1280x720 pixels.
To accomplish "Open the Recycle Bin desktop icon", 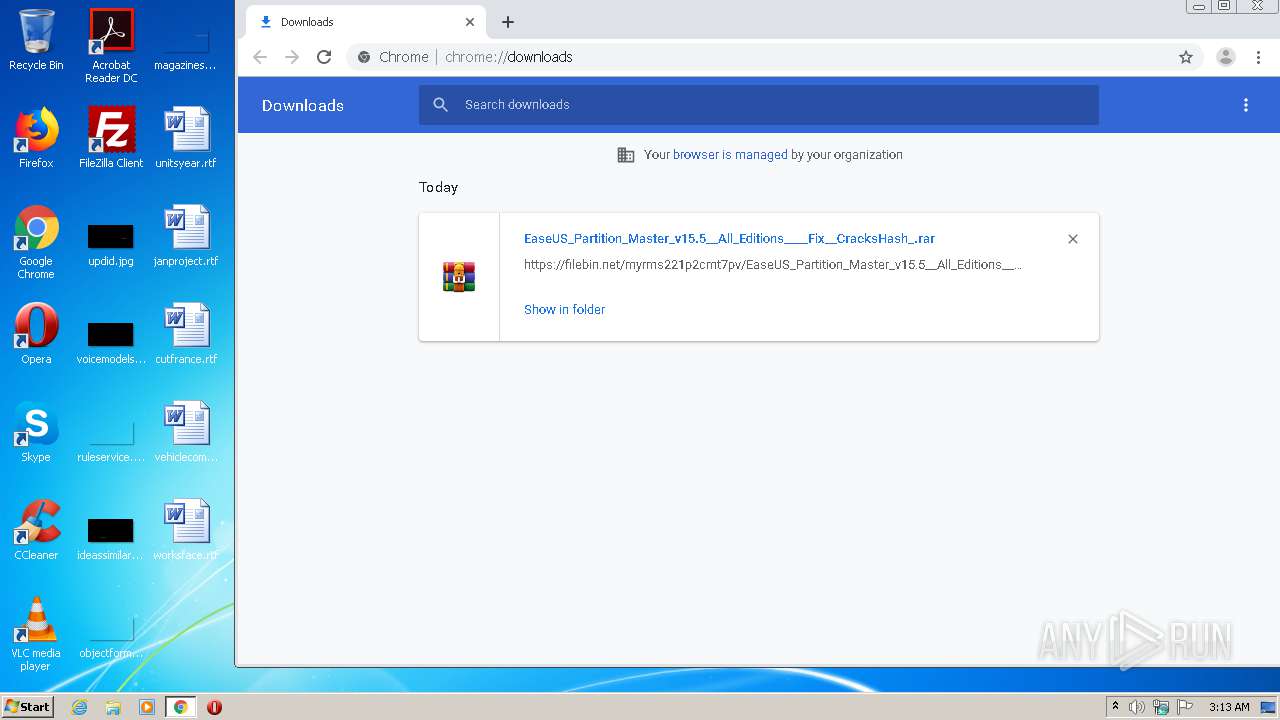I will [36, 40].
